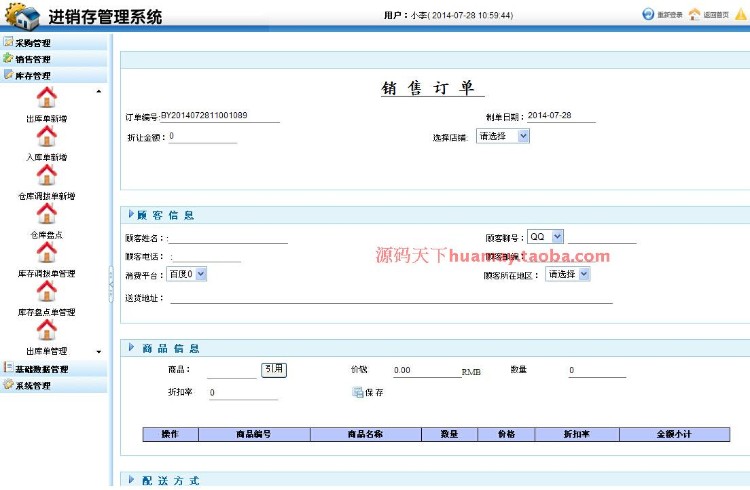Screen dimensions: 750x490
Task: Open 出库单新增 house icon
Action: (x=46, y=98)
